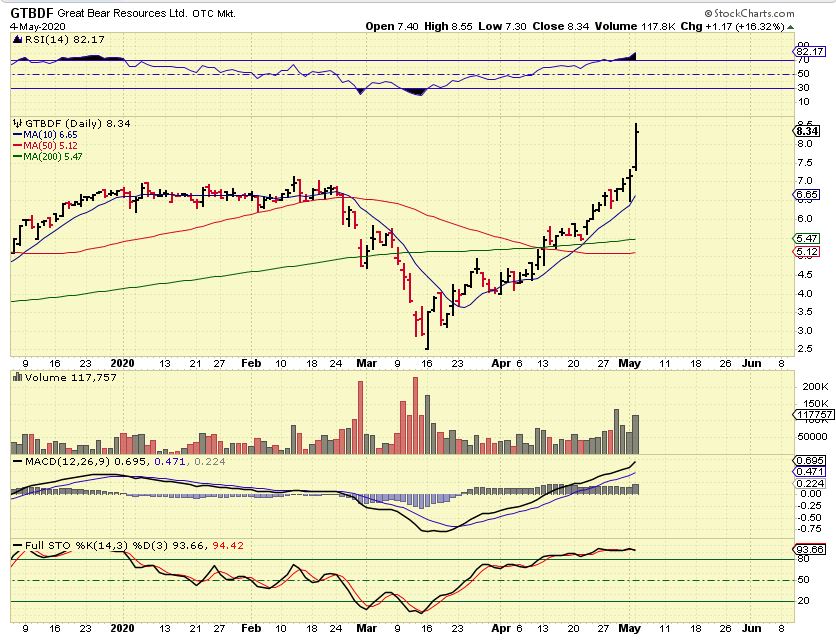
Task: Click the 82.17 RSI value tag on right axis
Action: coord(809,52)
